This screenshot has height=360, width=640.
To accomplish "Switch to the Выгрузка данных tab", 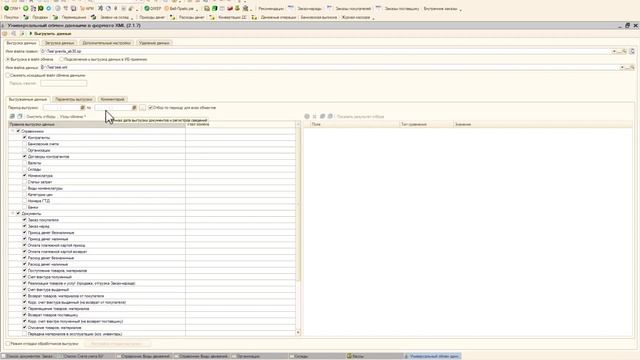I will [x=22, y=43].
